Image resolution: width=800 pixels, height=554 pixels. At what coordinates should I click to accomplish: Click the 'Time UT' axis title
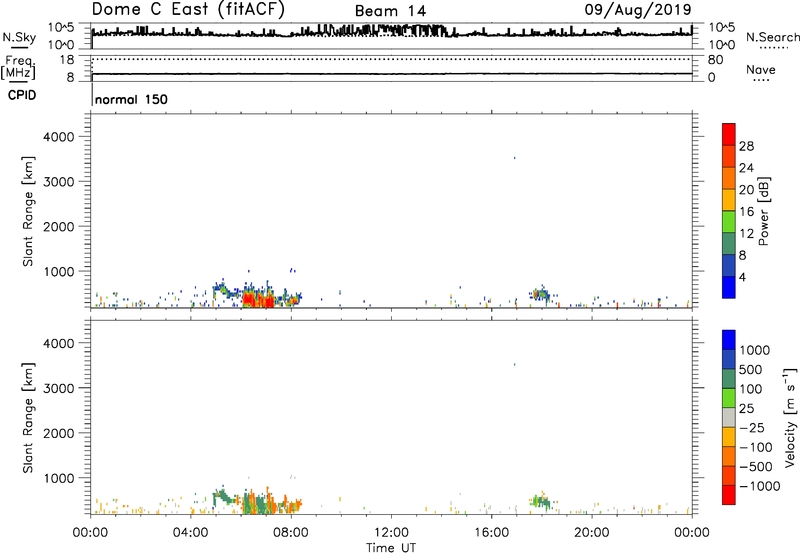pyautogui.click(x=391, y=548)
